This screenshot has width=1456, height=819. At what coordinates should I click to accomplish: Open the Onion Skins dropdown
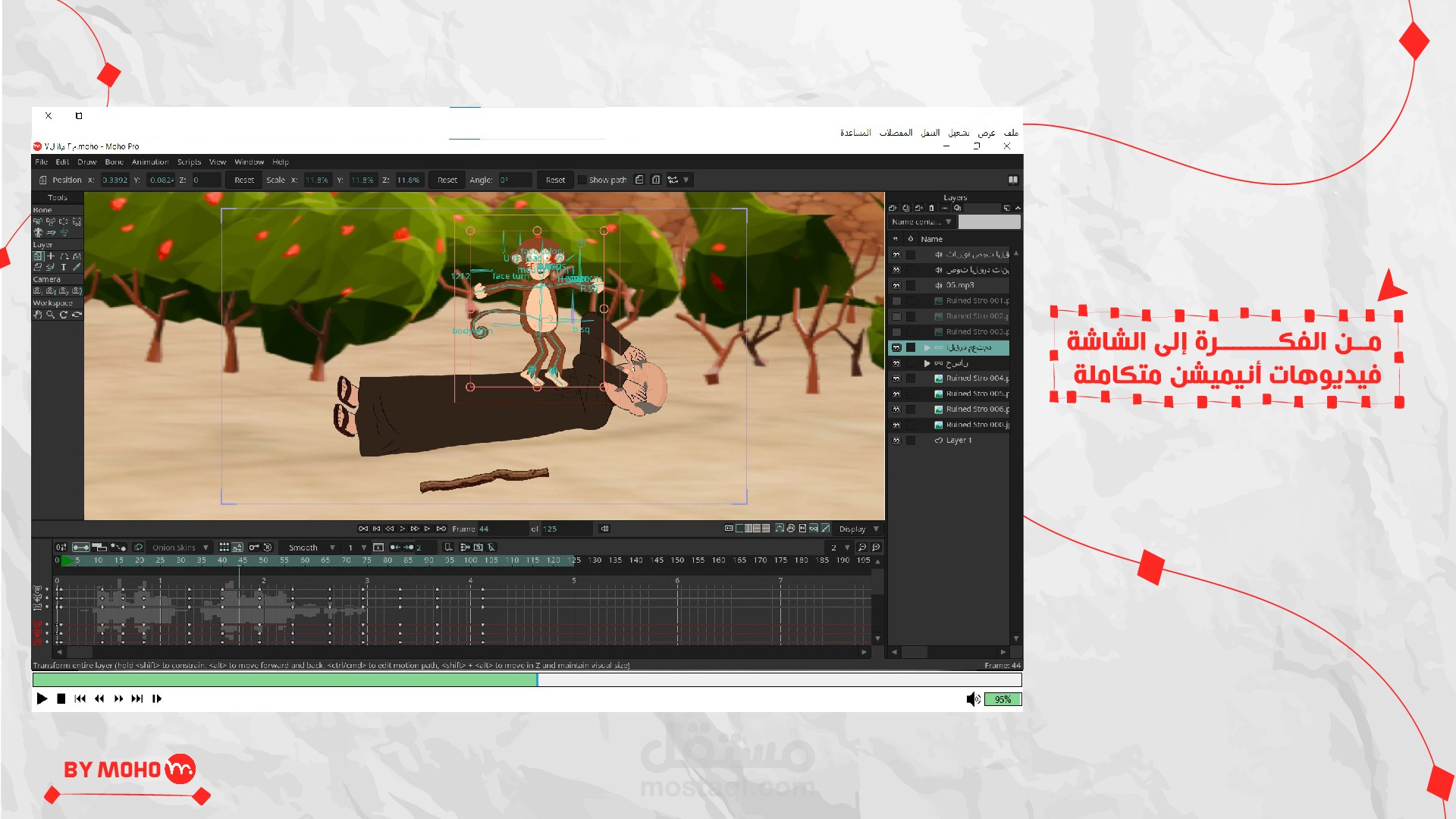pos(180,548)
